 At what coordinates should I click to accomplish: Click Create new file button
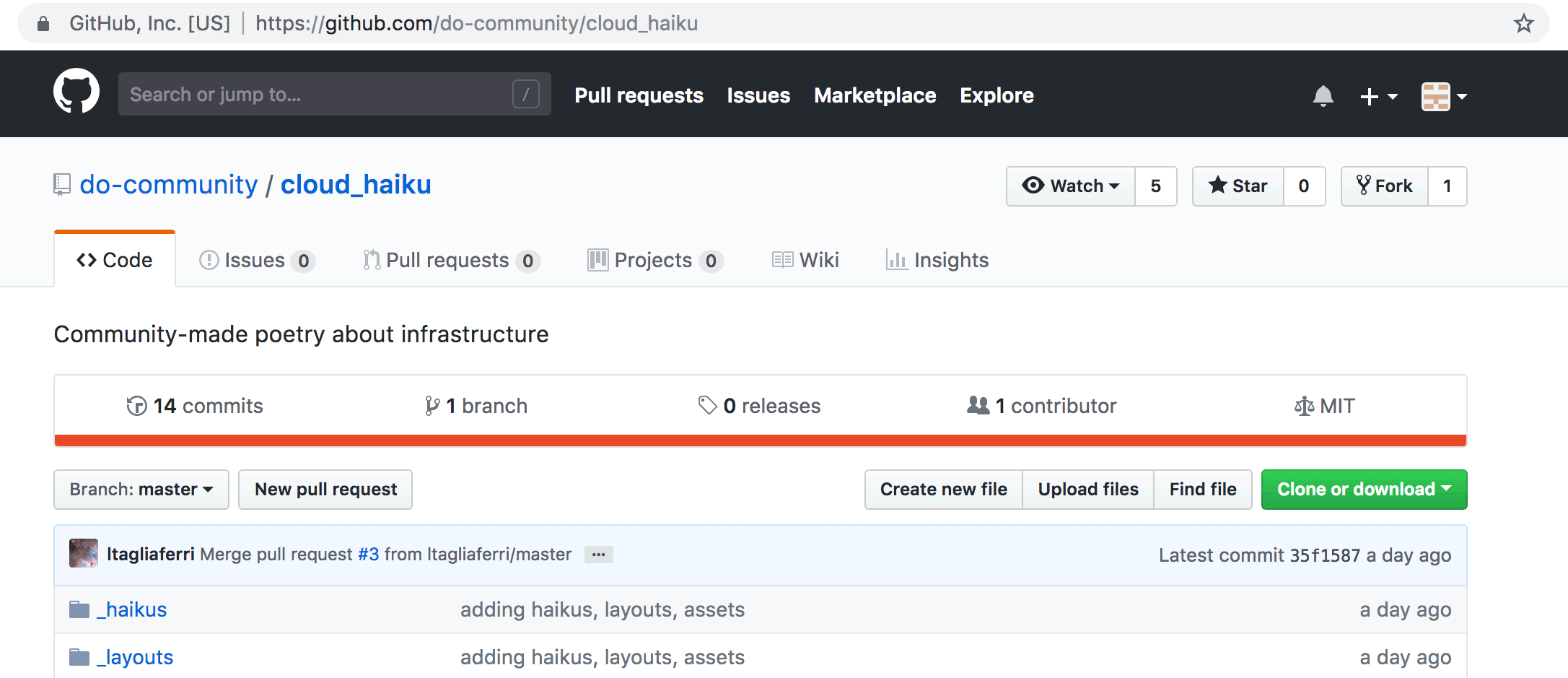coord(944,490)
